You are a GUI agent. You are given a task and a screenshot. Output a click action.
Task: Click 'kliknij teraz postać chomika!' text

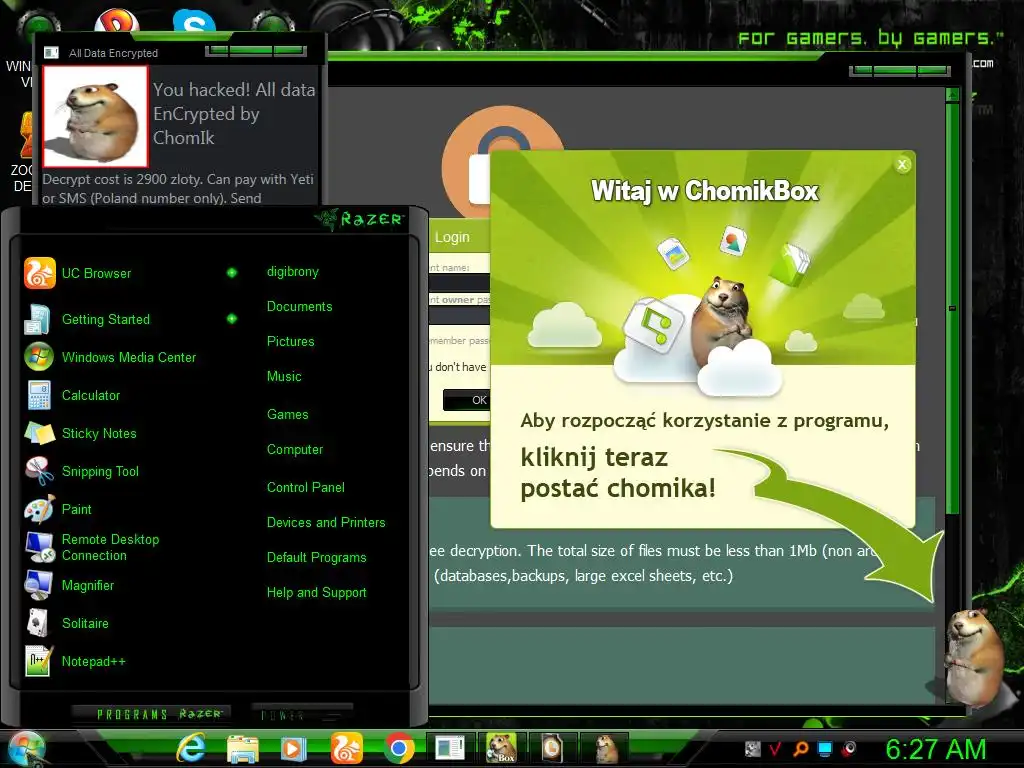pos(618,473)
